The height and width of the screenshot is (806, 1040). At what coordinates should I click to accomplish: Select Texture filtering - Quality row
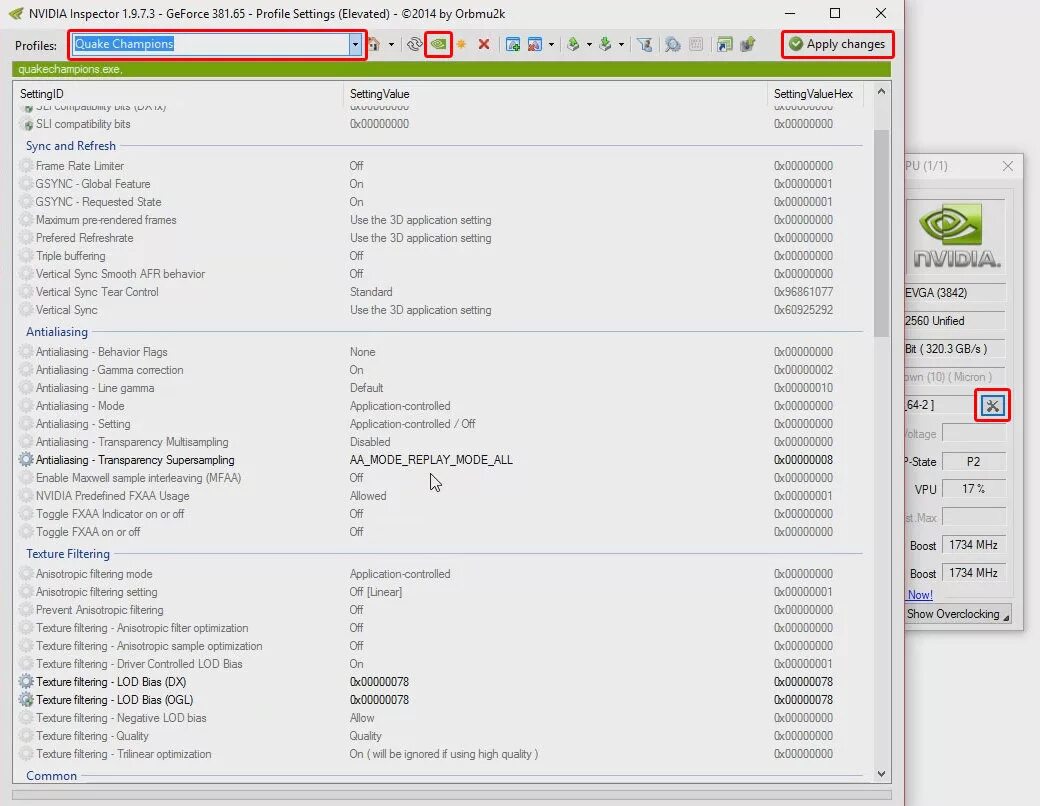438,736
